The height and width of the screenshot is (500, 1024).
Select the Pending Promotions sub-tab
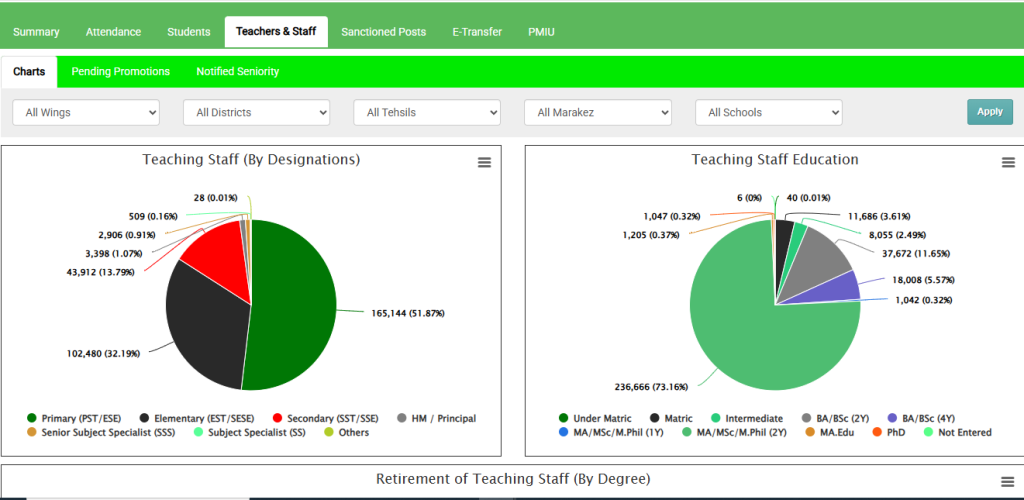[120, 72]
